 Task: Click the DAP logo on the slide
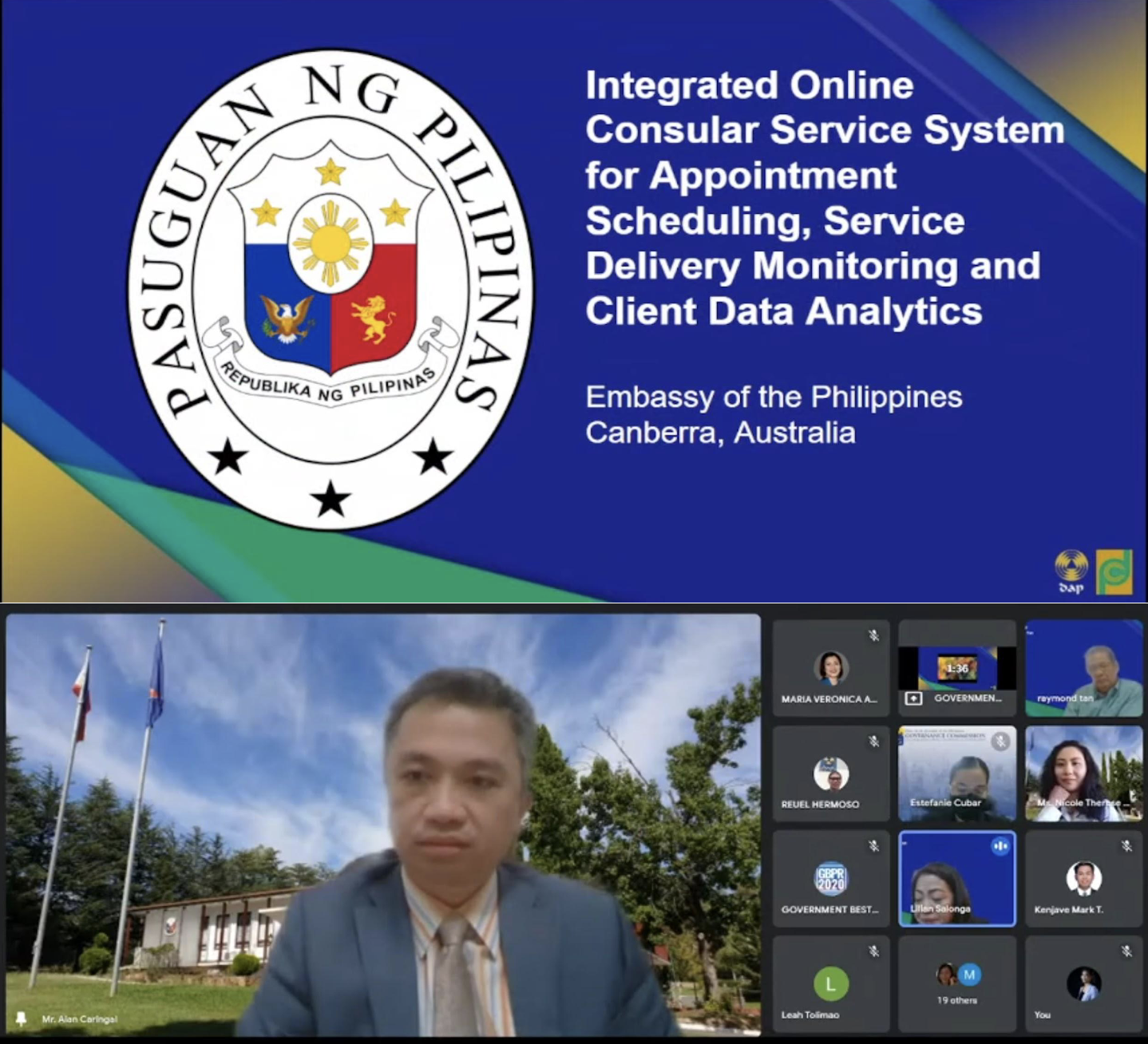pos(1071,571)
